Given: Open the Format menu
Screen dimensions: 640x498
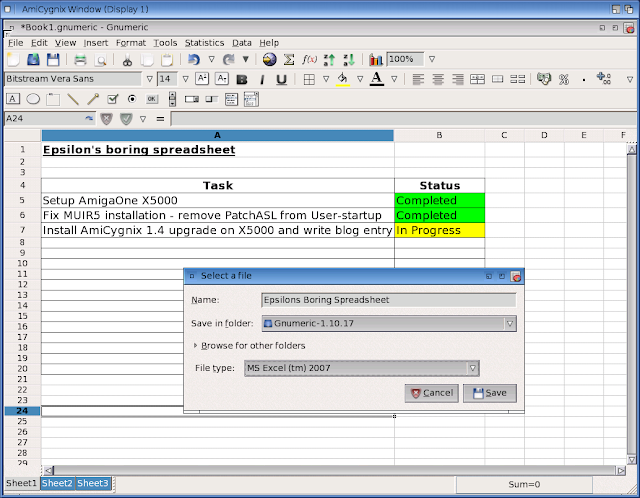Looking at the screenshot, I should click(x=131, y=43).
